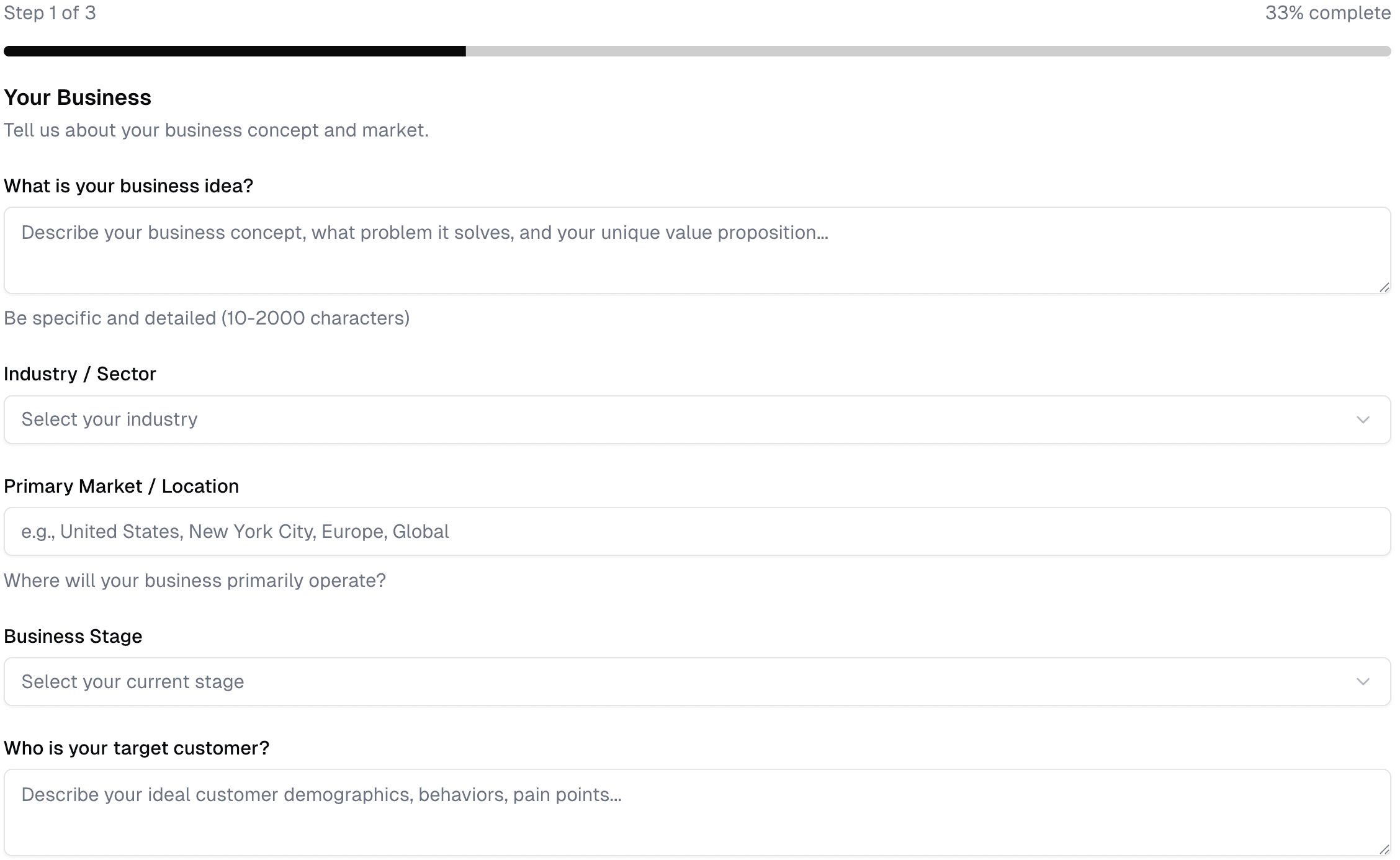This screenshot has width=1400, height=860.
Task: Click the chevron arrow in Business Stage field
Action: click(1363, 682)
